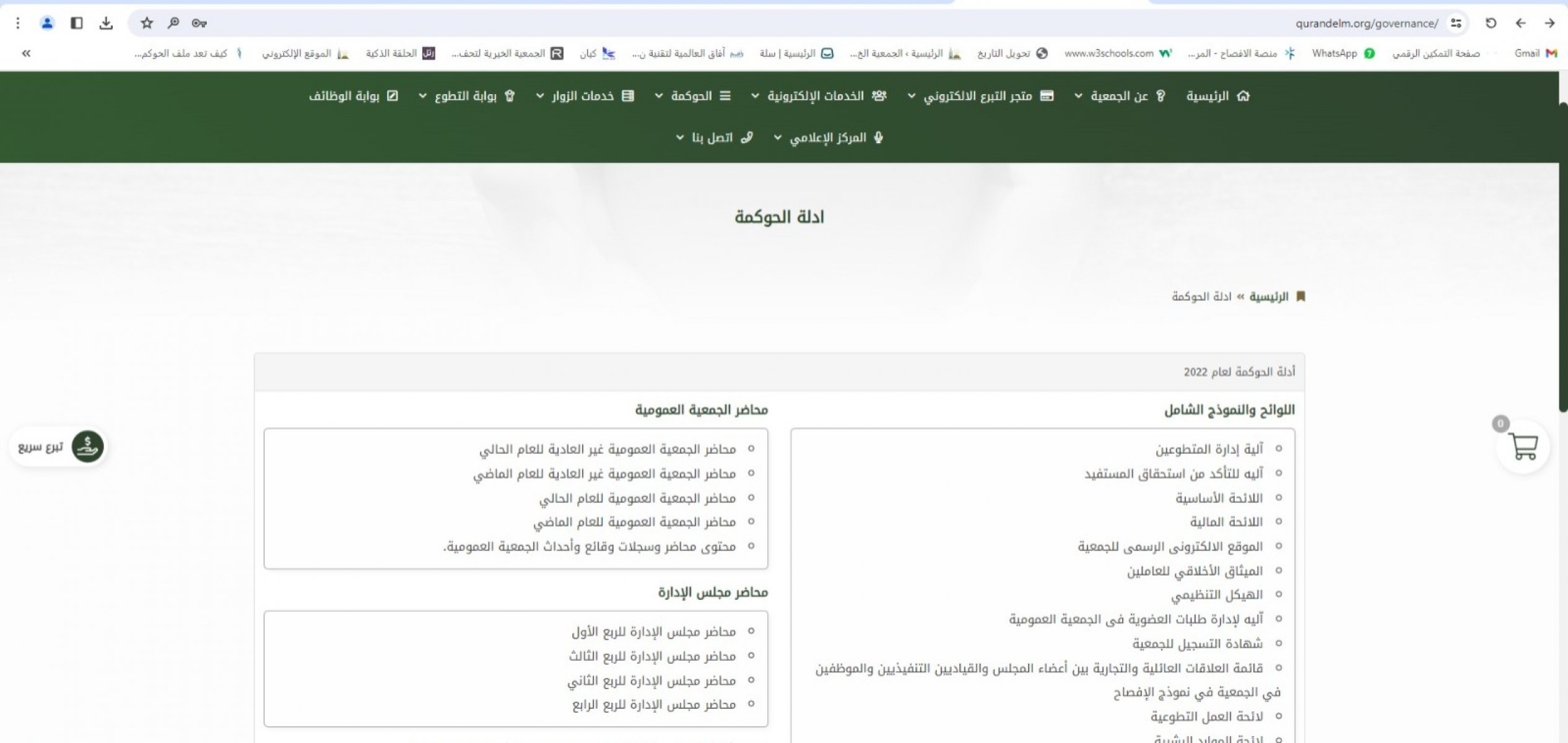Open لائحة العمل التطوعية link
The image size is (1568, 743).
(1207, 717)
